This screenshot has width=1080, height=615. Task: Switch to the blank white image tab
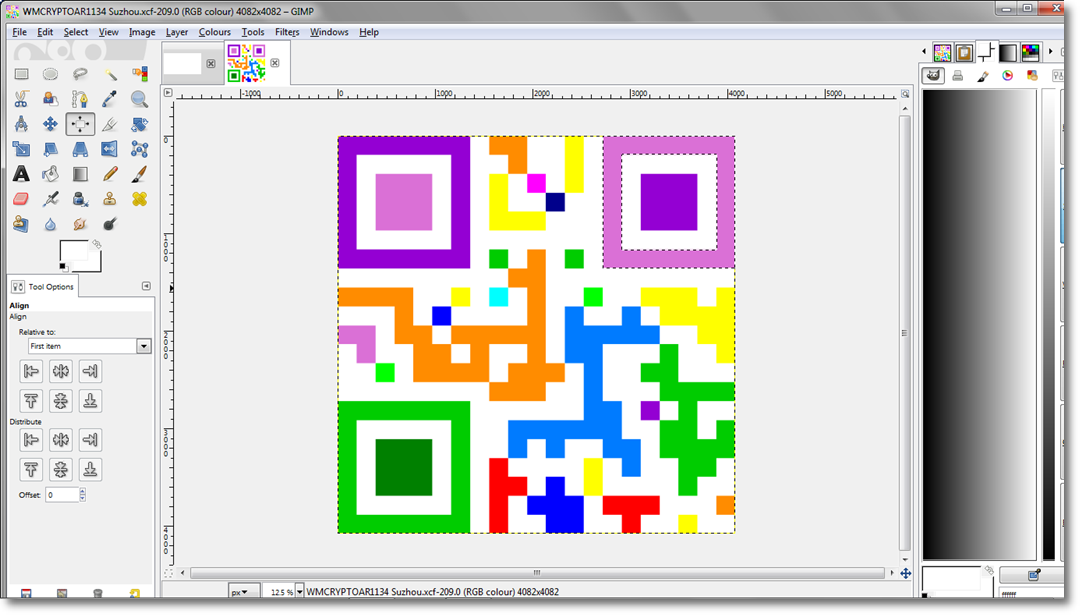(x=190, y=63)
